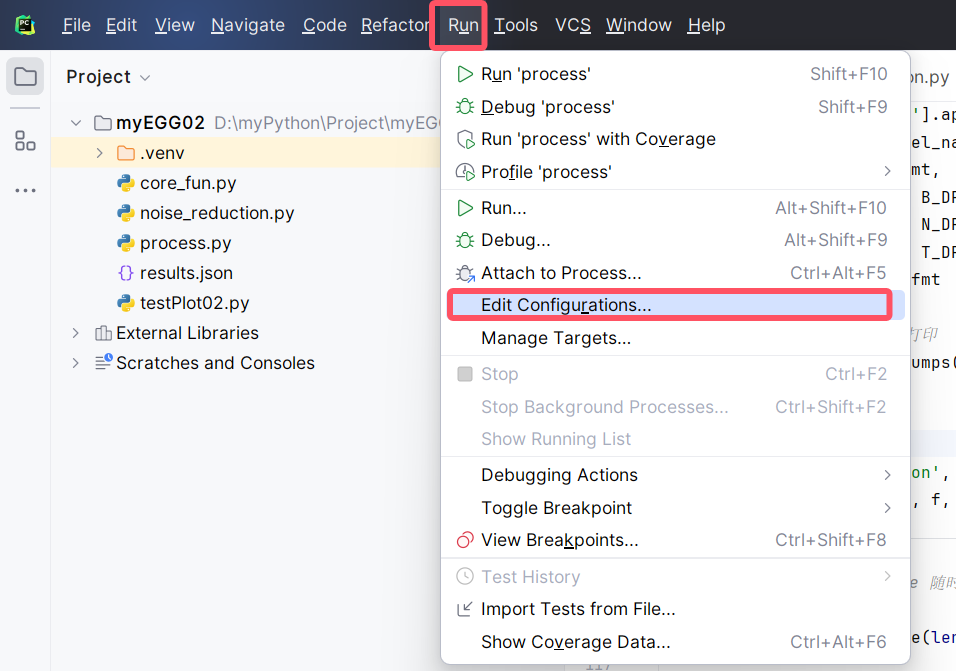Select Run 'process' with Coverage shield icon
Image resolution: width=956 pixels, height=671 pixels.
(464, 139)
